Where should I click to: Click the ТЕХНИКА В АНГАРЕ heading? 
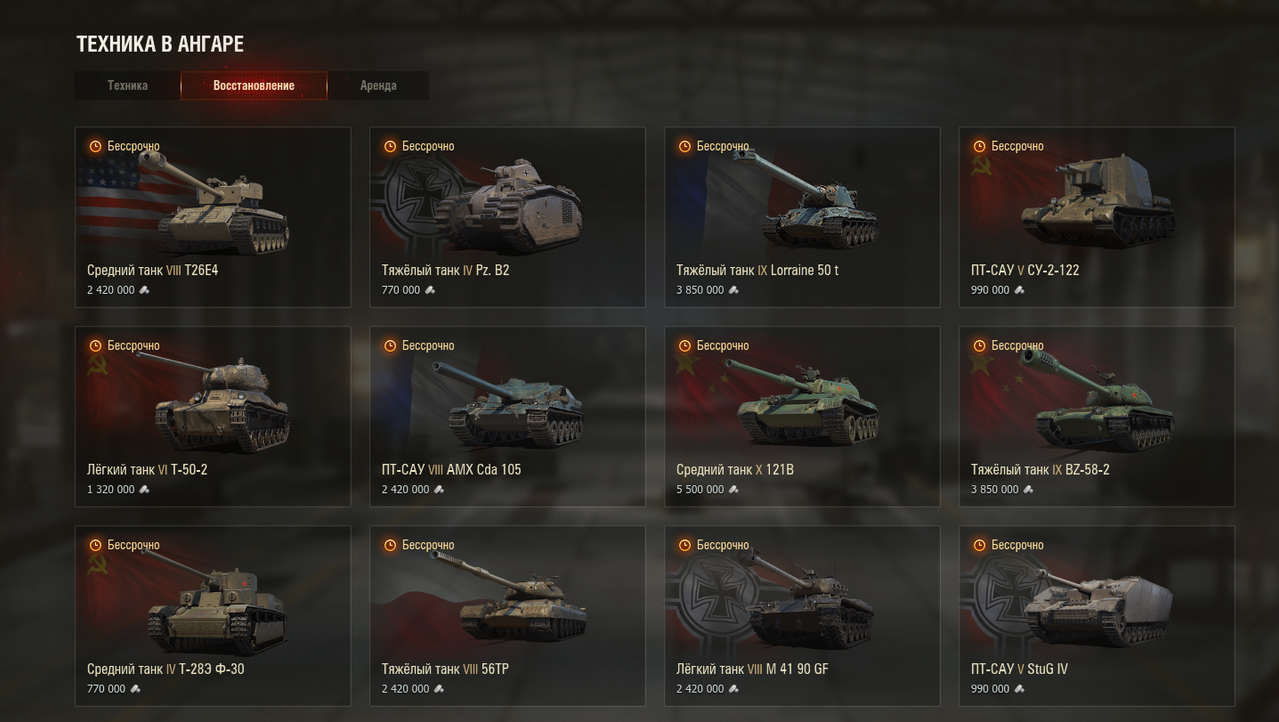160,44
